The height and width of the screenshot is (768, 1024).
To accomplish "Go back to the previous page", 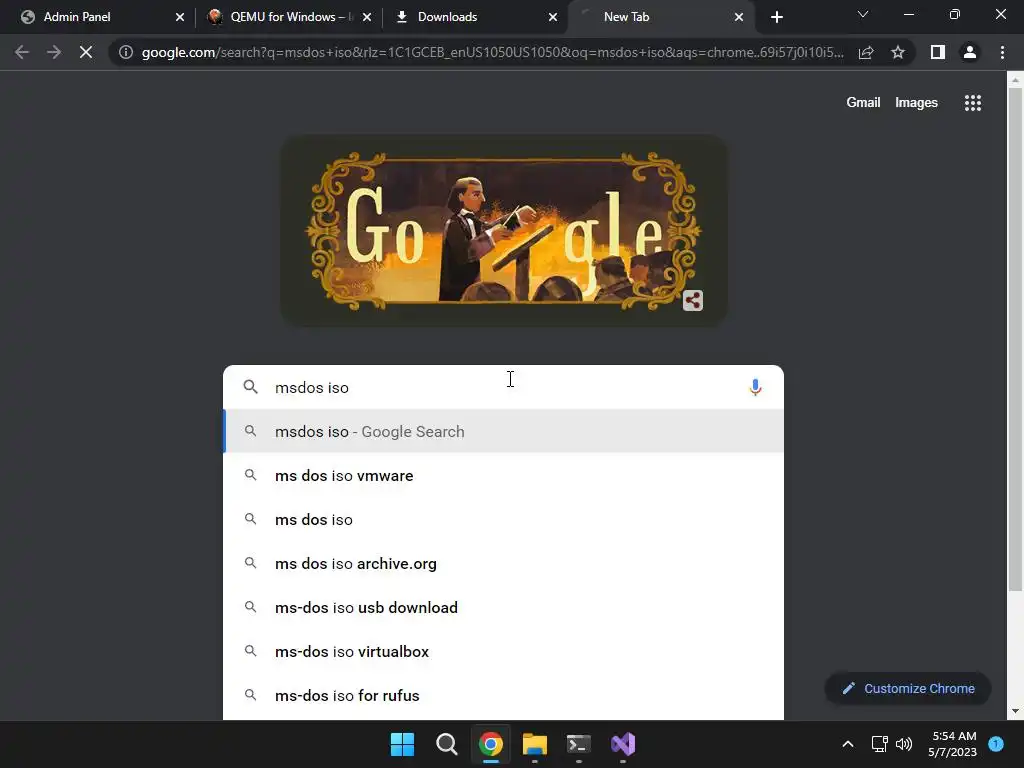I will point(22,52).
